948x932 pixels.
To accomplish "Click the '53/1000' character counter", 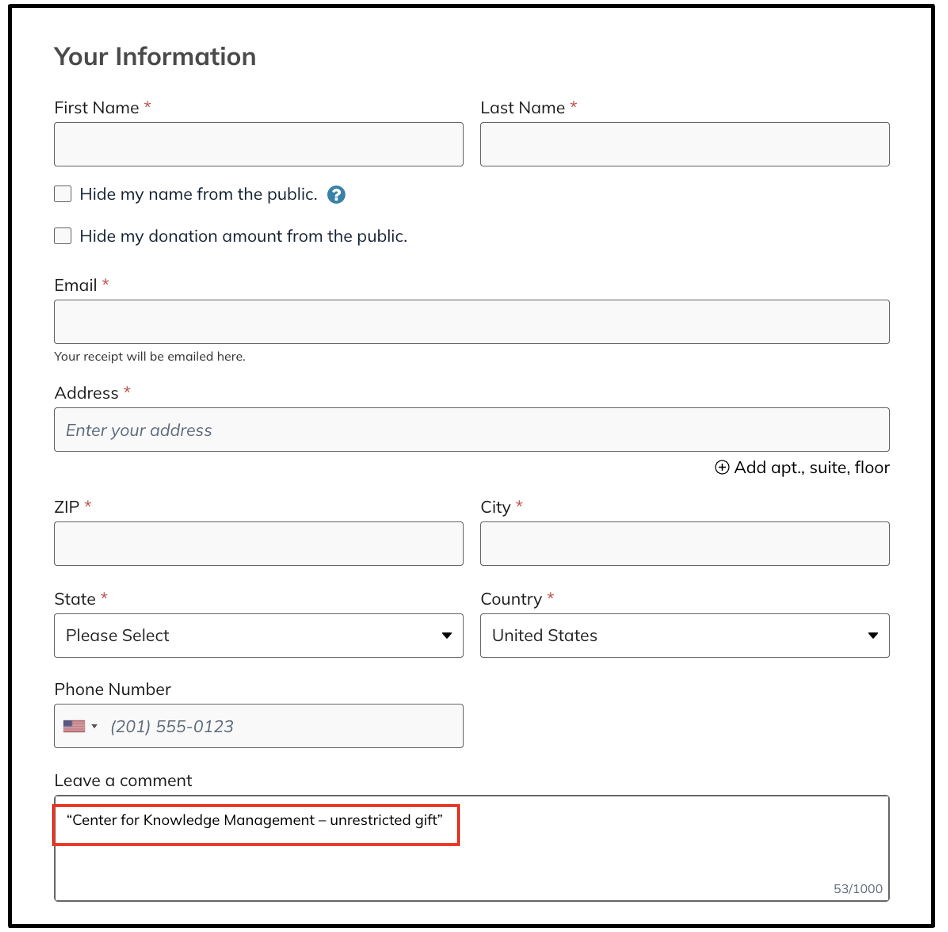I will pos(858,888).
